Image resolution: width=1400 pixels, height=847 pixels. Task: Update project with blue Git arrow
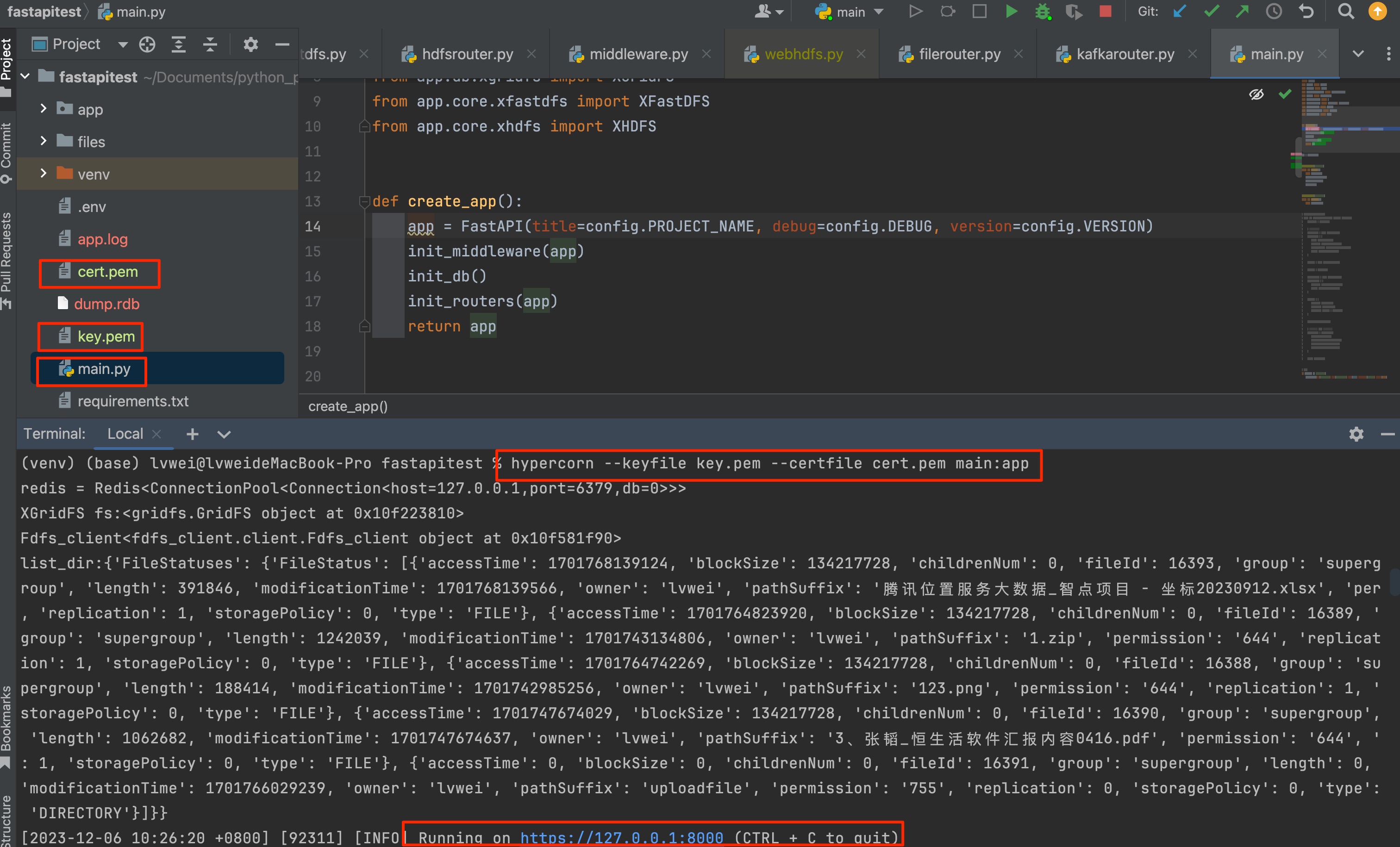(1180, 12)
